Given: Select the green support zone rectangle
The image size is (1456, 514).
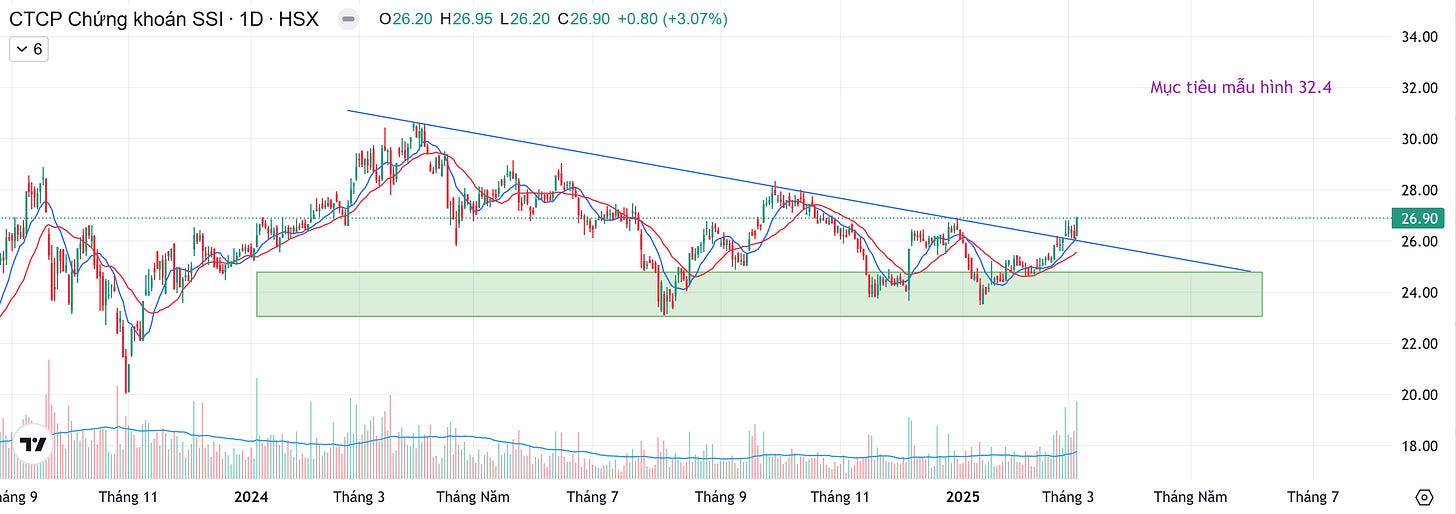Looking at the screenshot, I should [x=759, y=294].
